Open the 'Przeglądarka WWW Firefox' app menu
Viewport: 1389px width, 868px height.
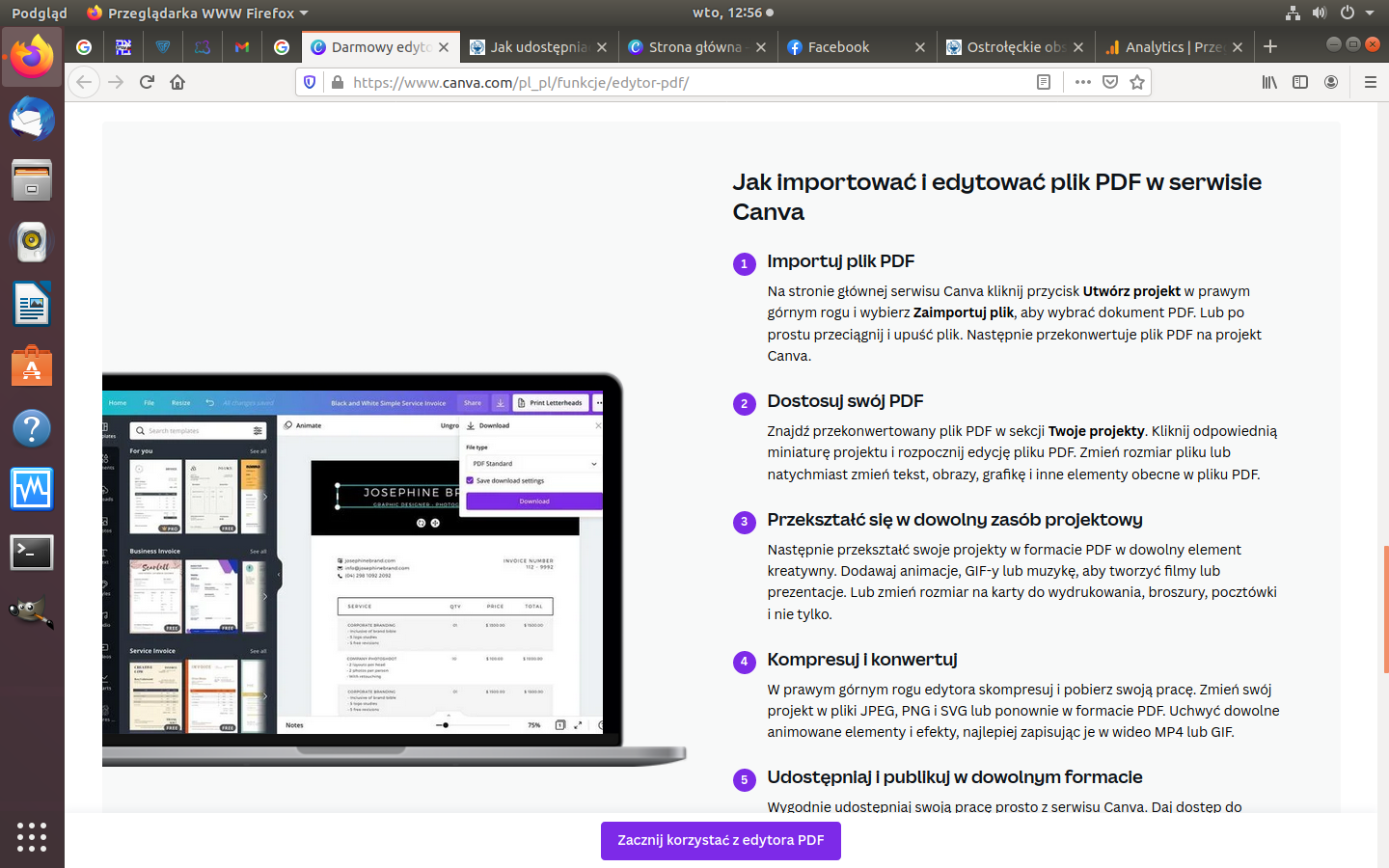click(198, 13)
